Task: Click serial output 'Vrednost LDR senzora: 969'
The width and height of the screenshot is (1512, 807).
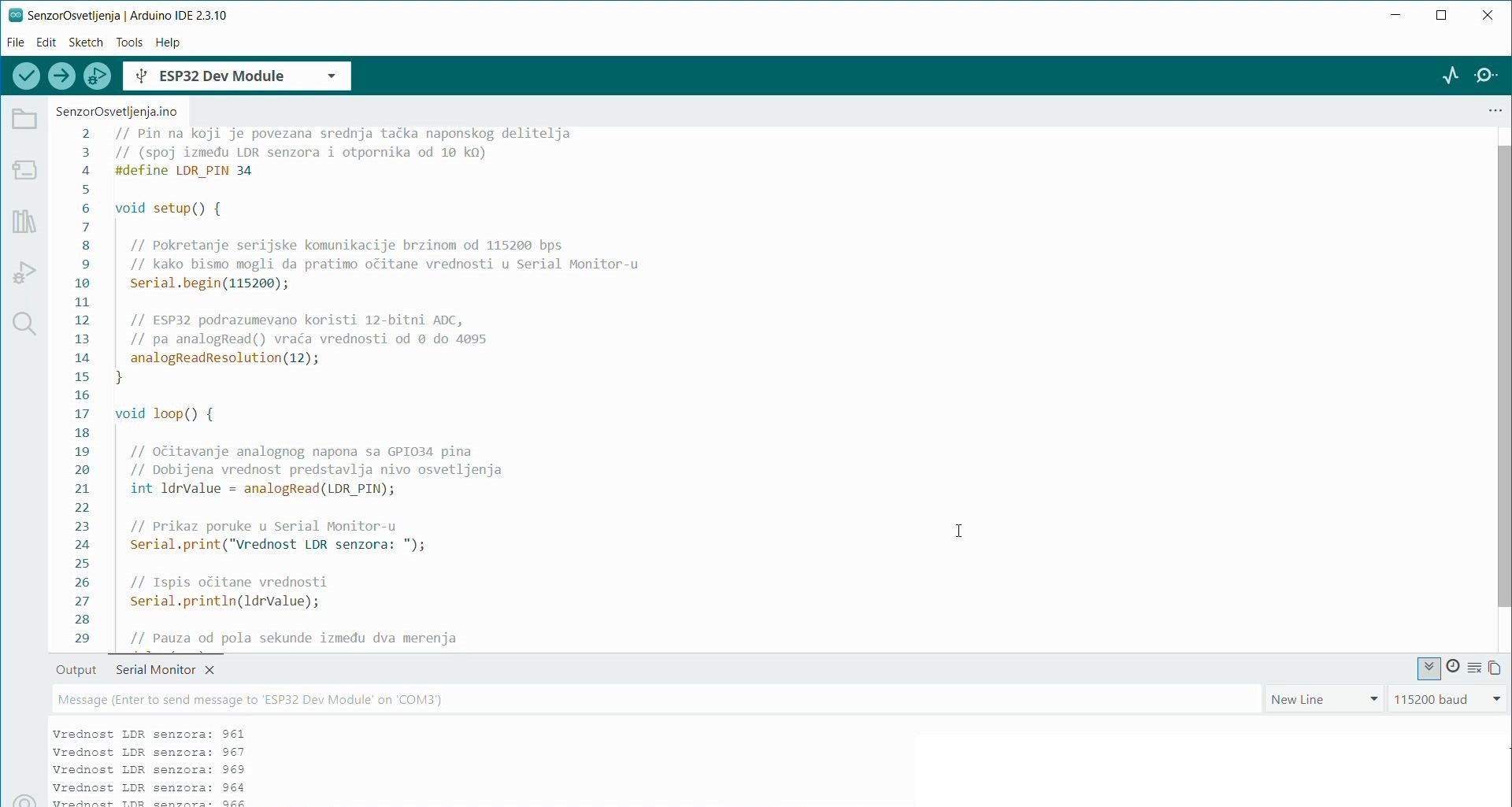Action: pyautogui.click(x=149, y=770)
